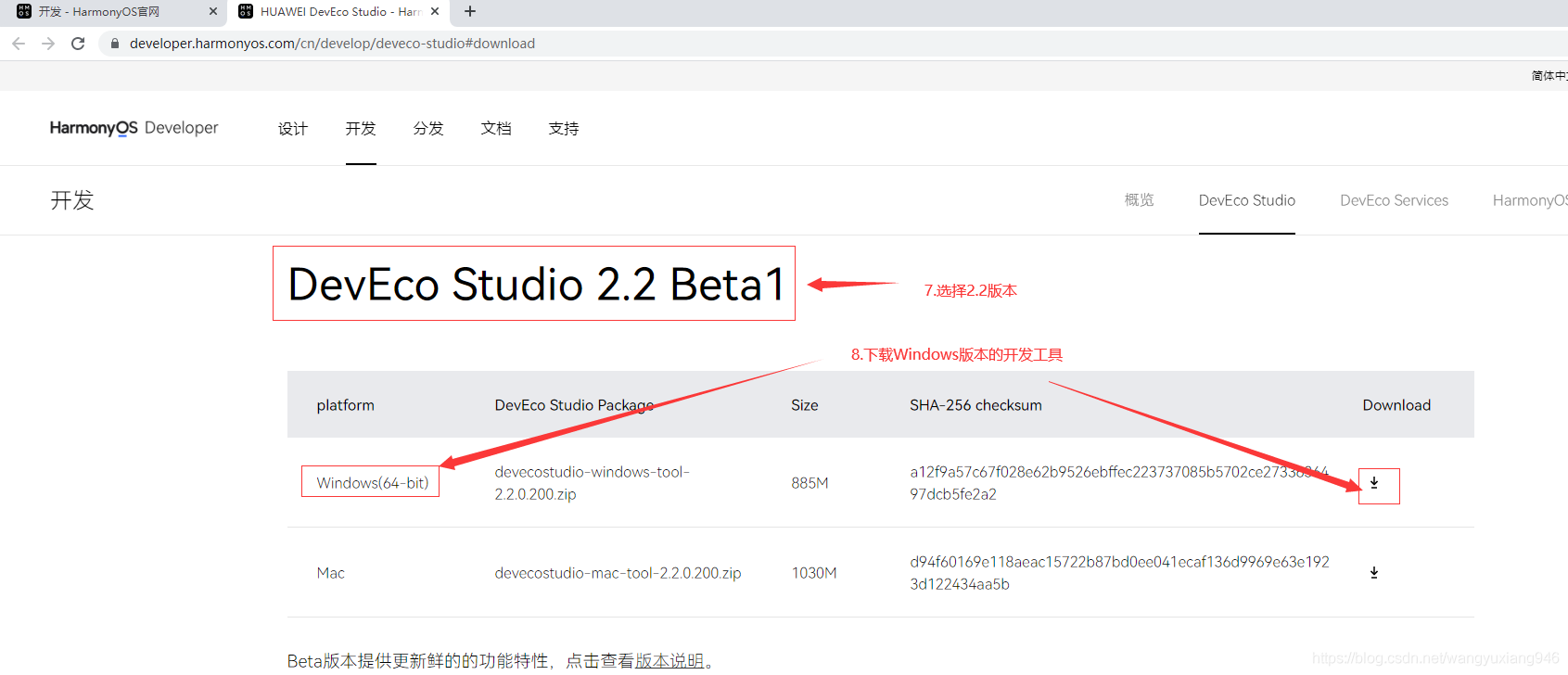Switch to the 开发 - HarmonyOS官网 browser tab
The image size is (1568, 675).
click(x=113, y=12)
